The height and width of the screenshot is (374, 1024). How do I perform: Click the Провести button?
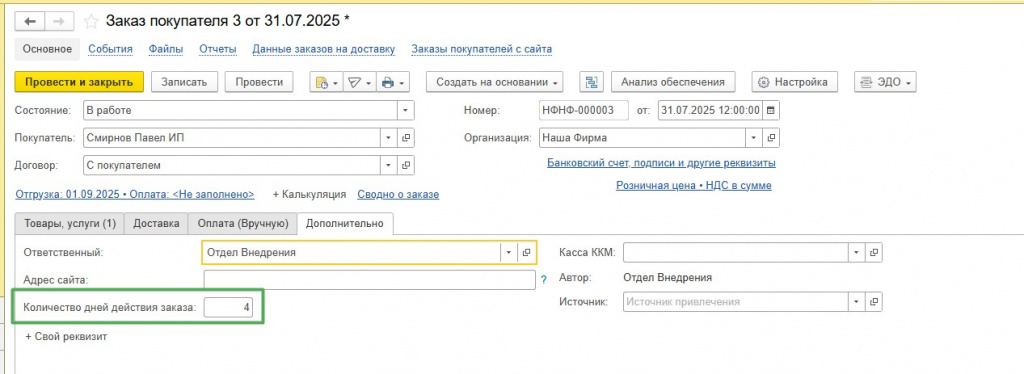coord(259,82)
